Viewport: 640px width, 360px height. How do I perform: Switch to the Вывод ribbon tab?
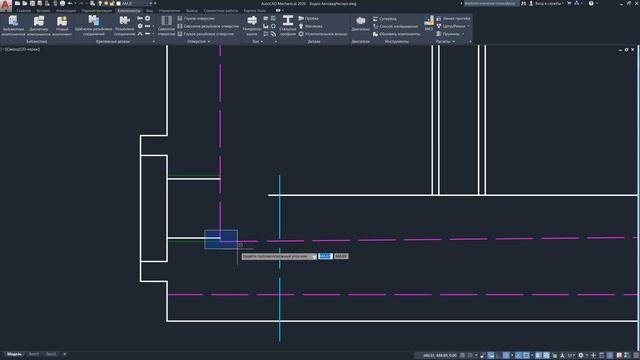[191, 11]
